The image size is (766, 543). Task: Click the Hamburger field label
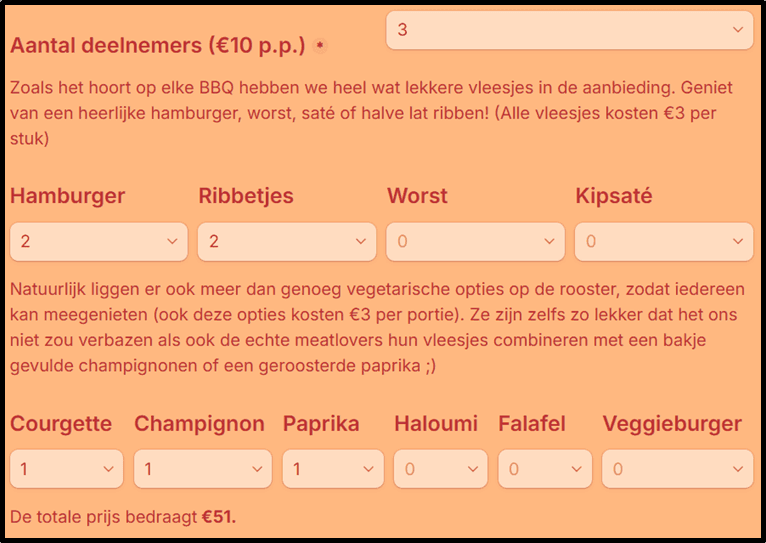coord(67,196)
